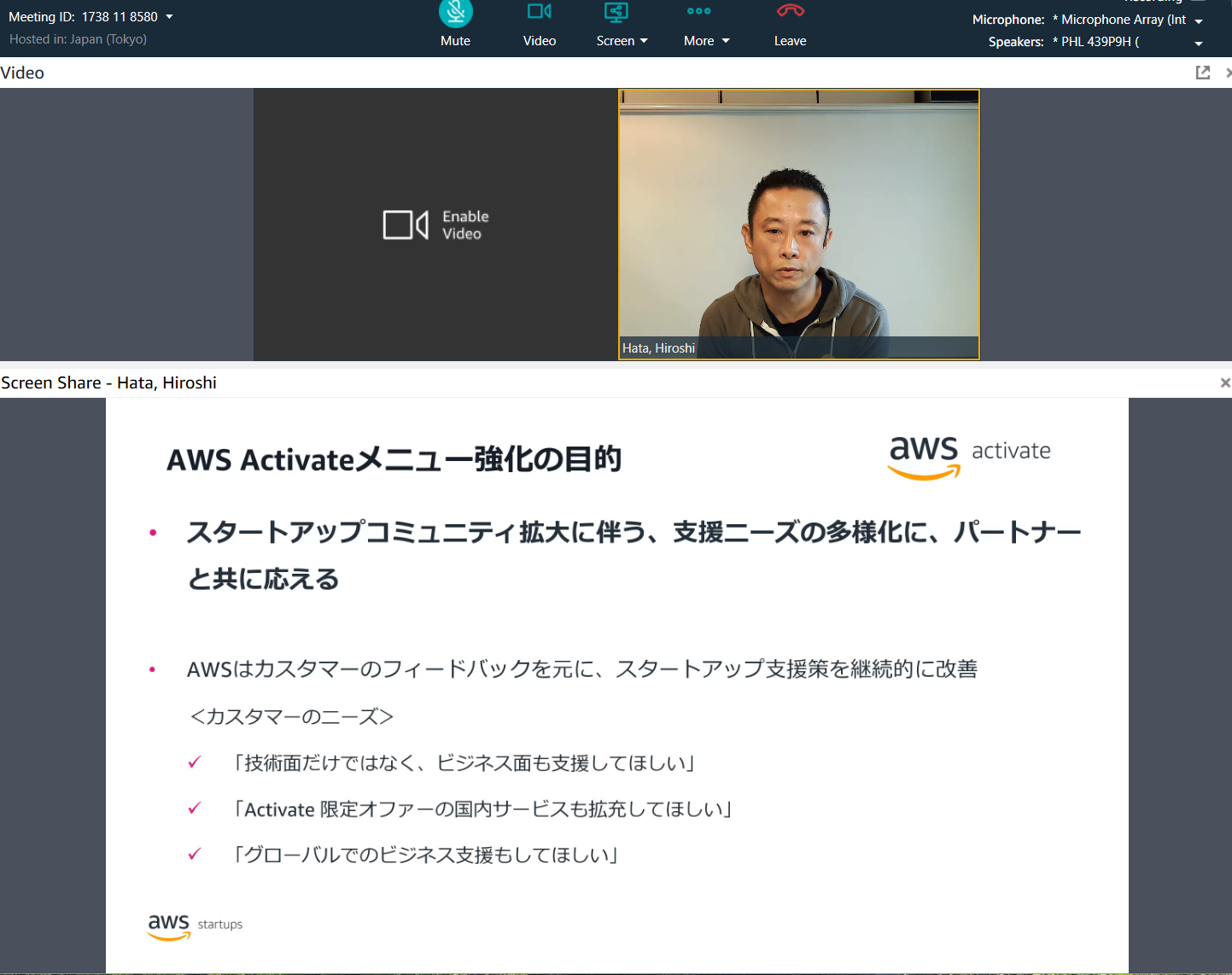Click the 'Video' panel heading

coord(22,73)
